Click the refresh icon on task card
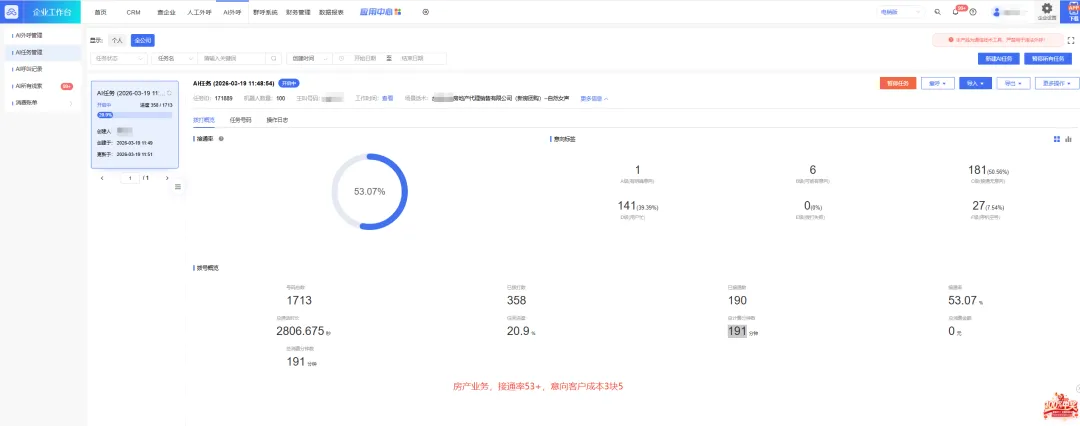 [x=169, y=92]
